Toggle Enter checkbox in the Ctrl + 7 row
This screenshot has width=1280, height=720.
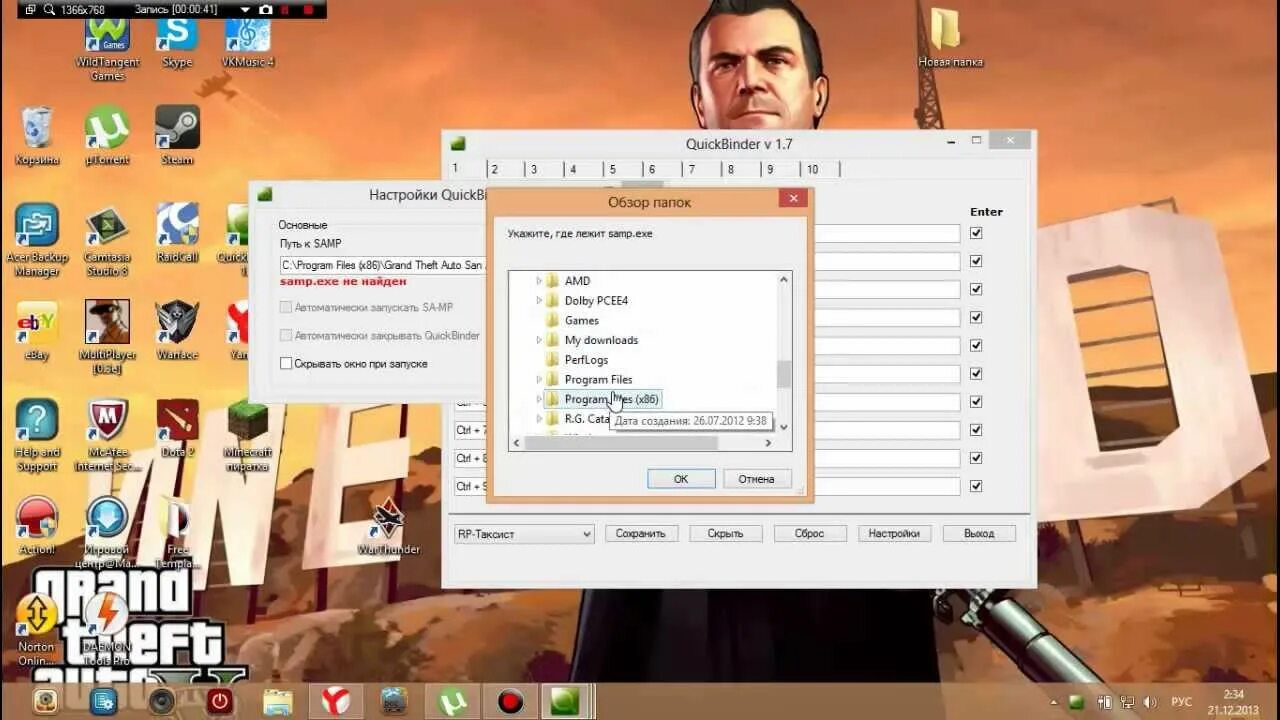click(976, 429)
